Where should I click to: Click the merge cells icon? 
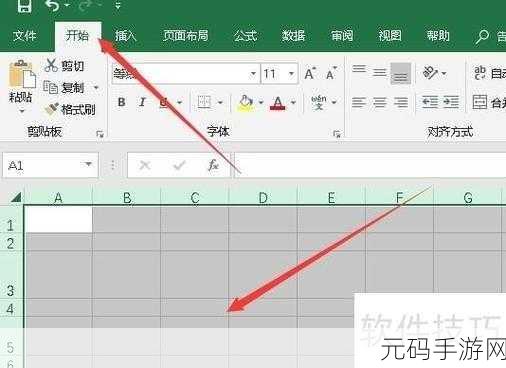(x=480, y=102)
